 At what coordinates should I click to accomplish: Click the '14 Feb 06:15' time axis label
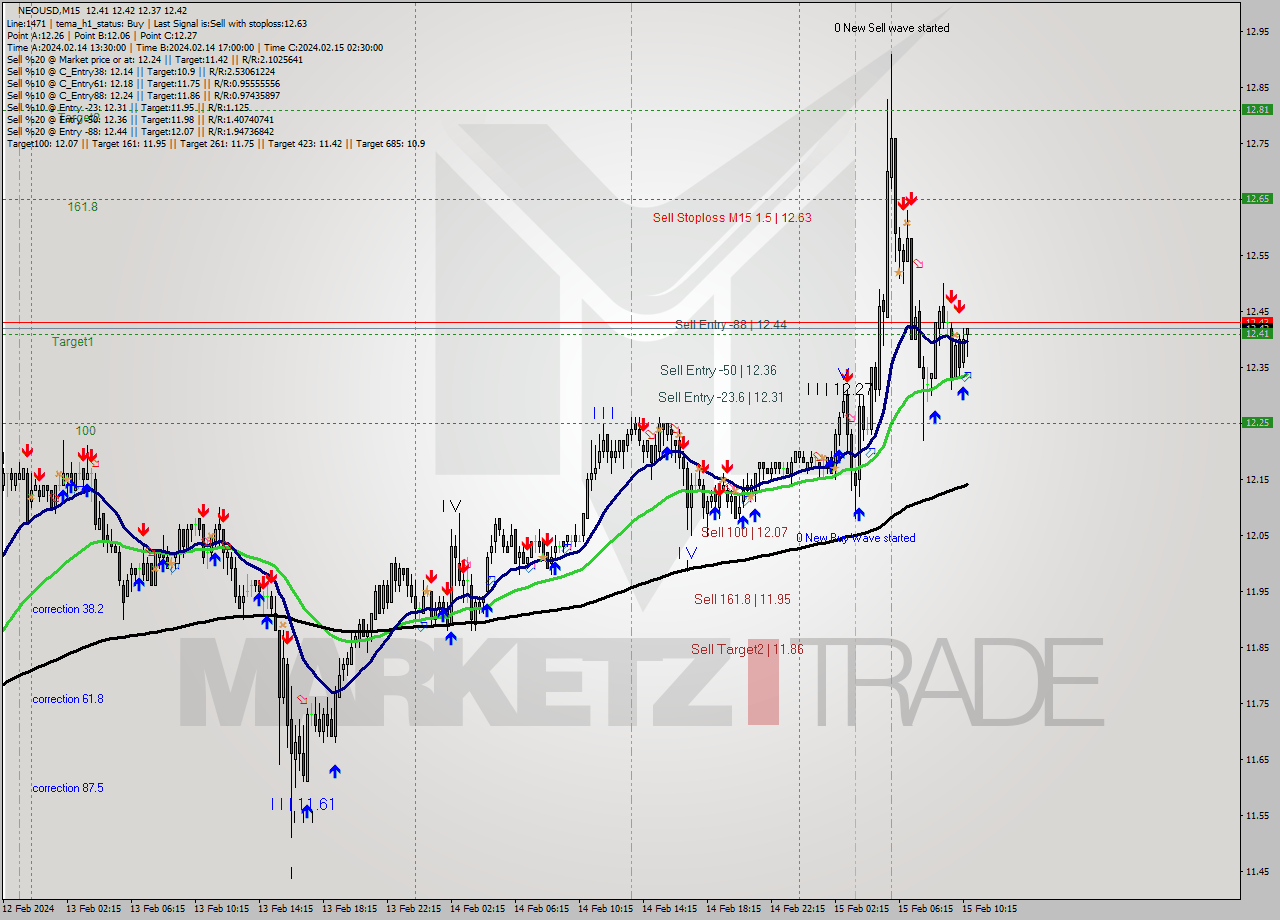[541, 909]
